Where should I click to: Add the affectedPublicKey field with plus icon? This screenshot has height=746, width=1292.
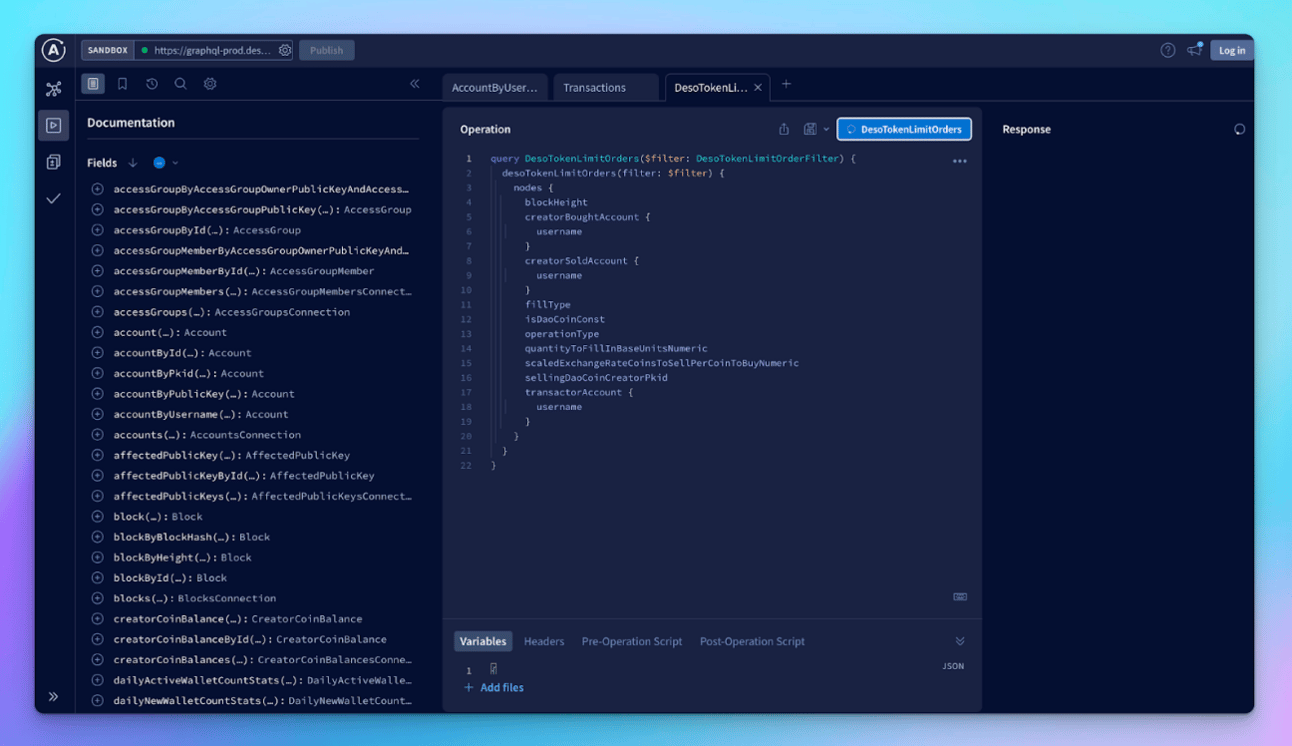pos(97,455)
